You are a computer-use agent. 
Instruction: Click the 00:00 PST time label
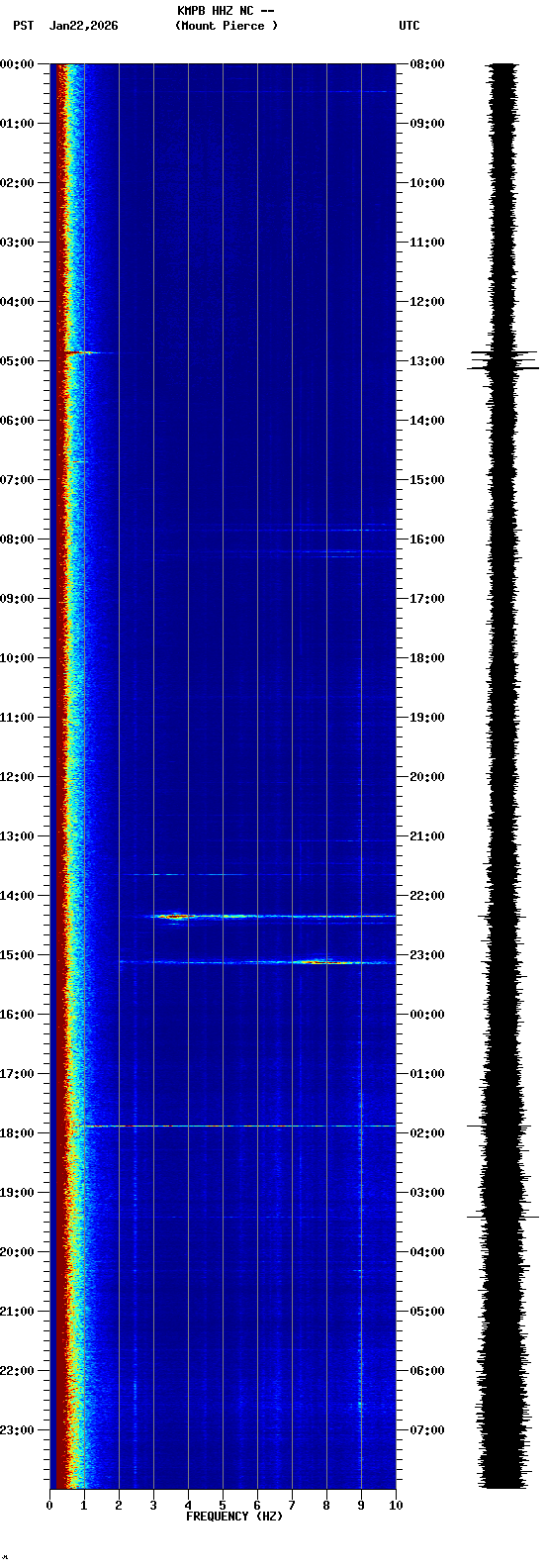coord(17,64)
